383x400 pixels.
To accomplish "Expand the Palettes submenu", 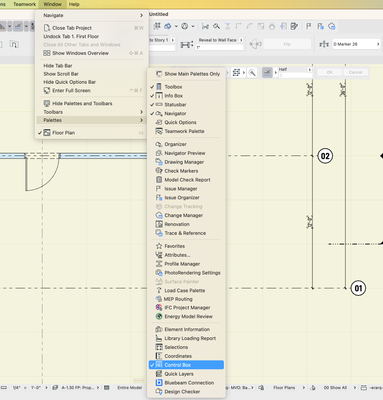I will pyautogui.click(x=92, y=120).
